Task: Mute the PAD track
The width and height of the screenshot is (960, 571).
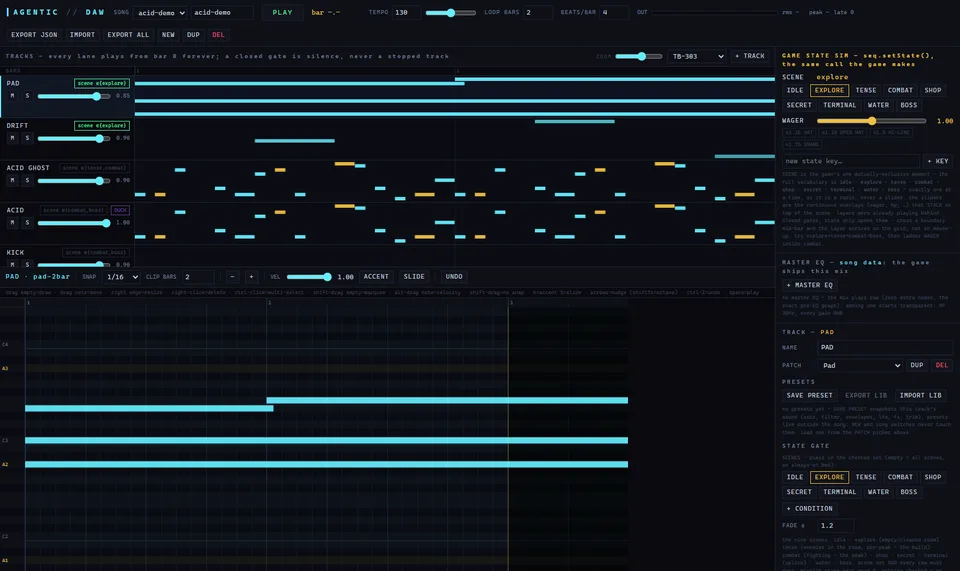Action: [12, 95]
